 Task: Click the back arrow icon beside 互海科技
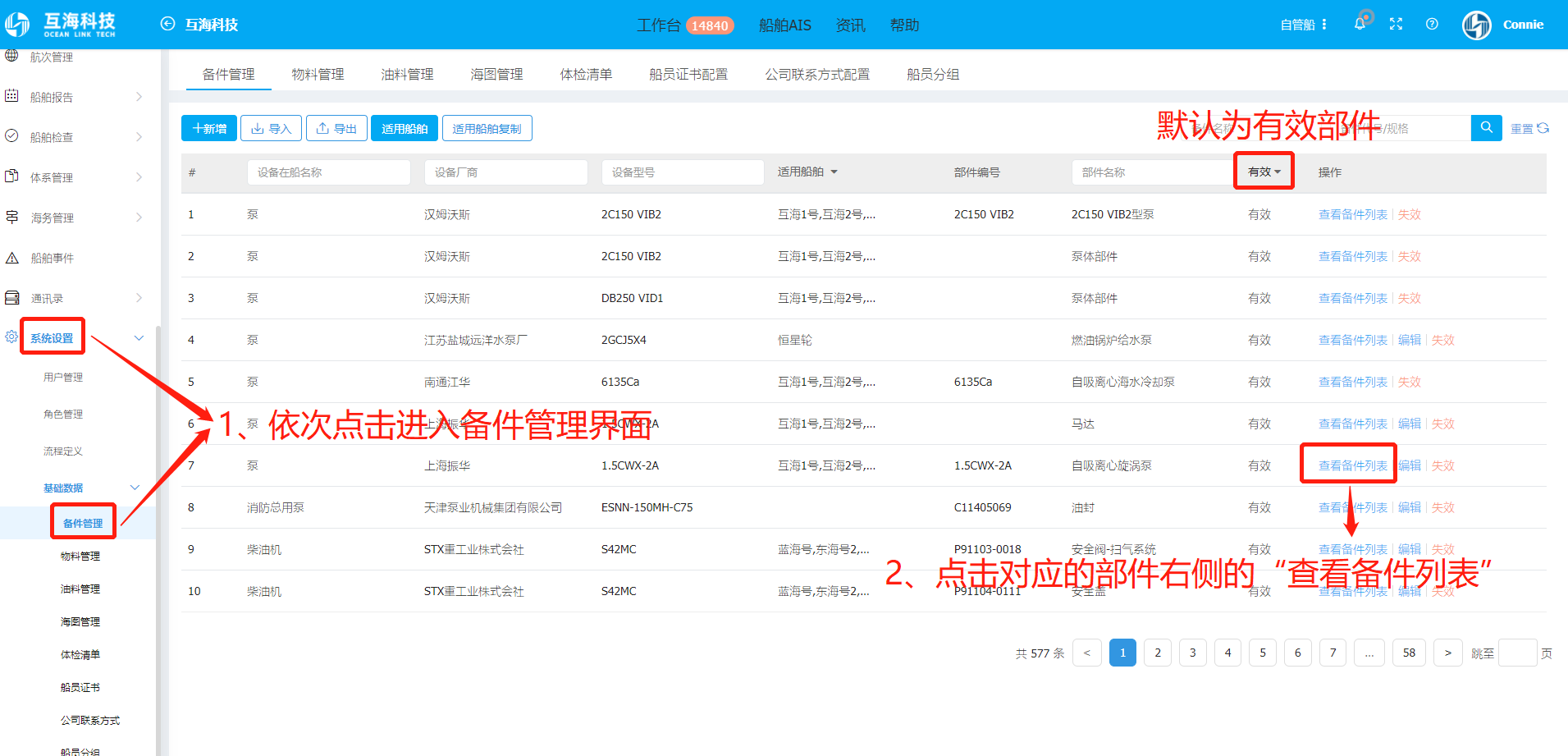(167, 24)
